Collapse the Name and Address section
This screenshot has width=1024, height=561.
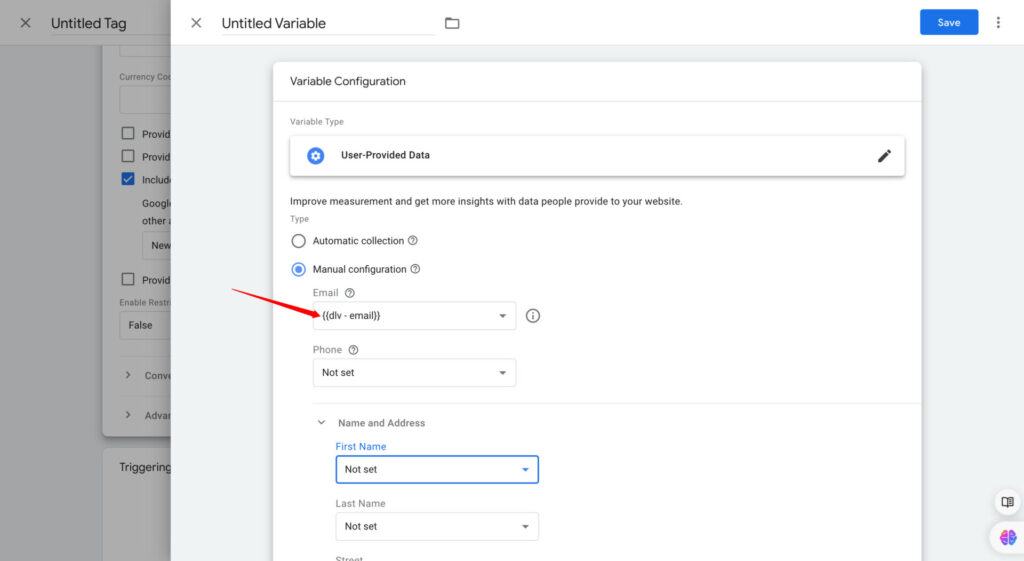pyautogui.click(x=322, y=423)
